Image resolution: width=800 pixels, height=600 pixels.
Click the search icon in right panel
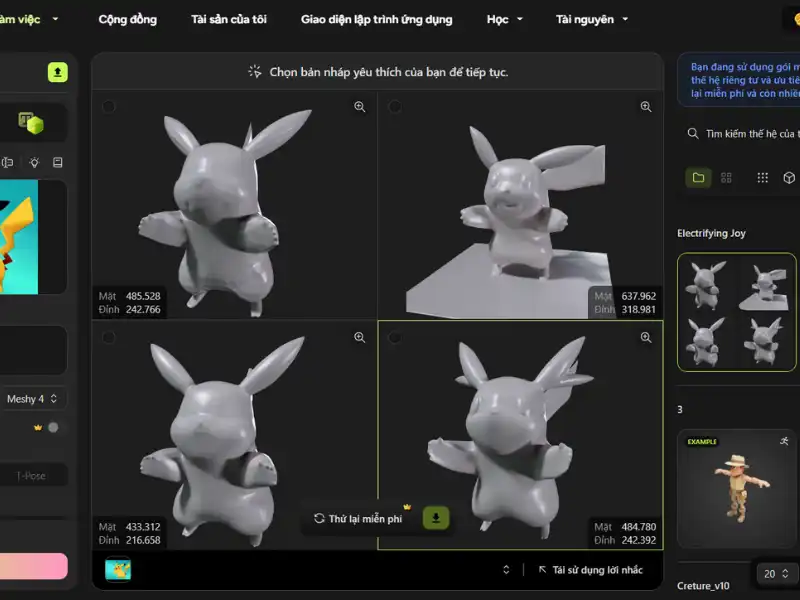[x=693, y=132]
